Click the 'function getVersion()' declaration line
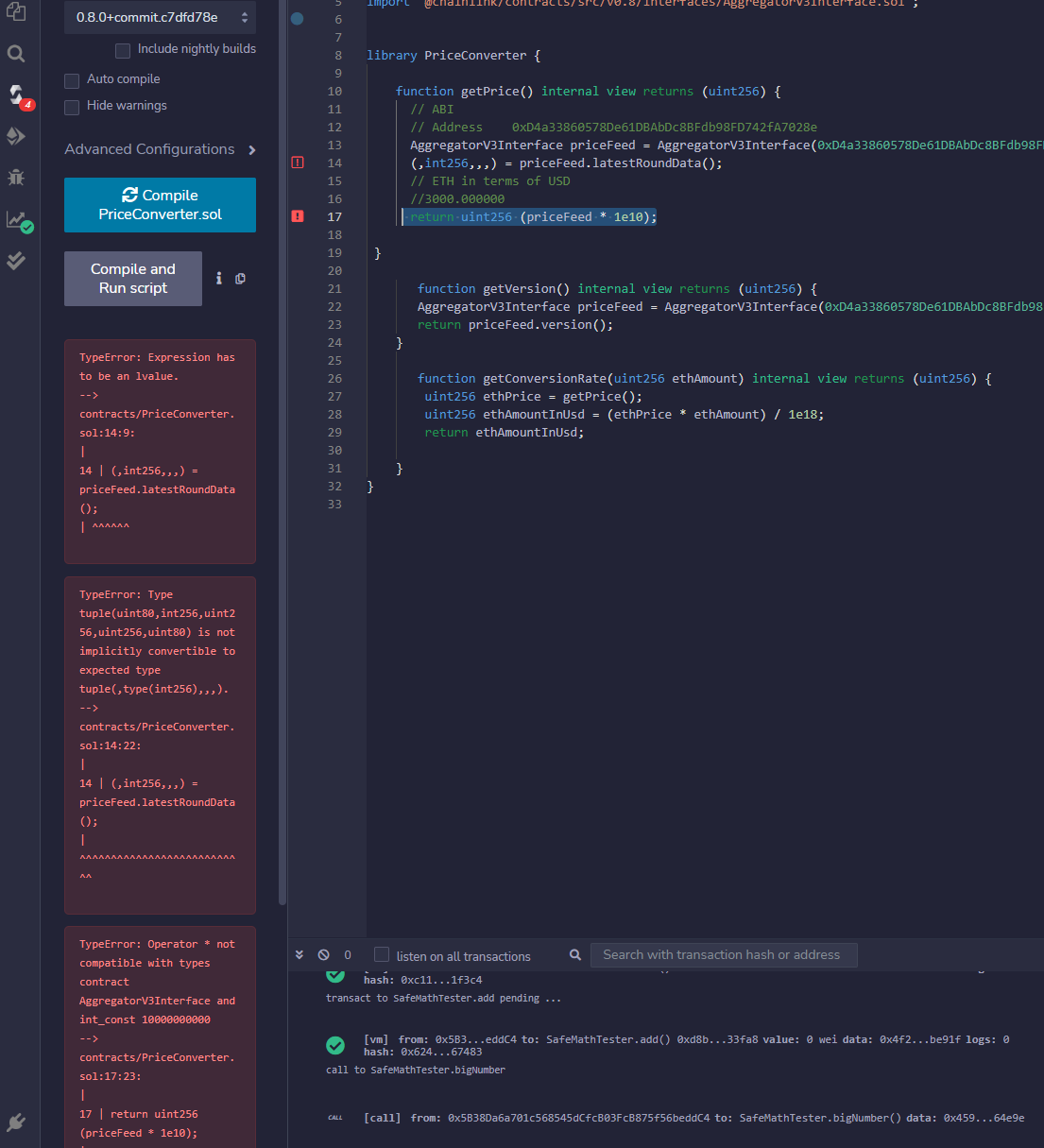Screen dimensions: 1044x1148 pyautogui.click(x=617, y=288)
